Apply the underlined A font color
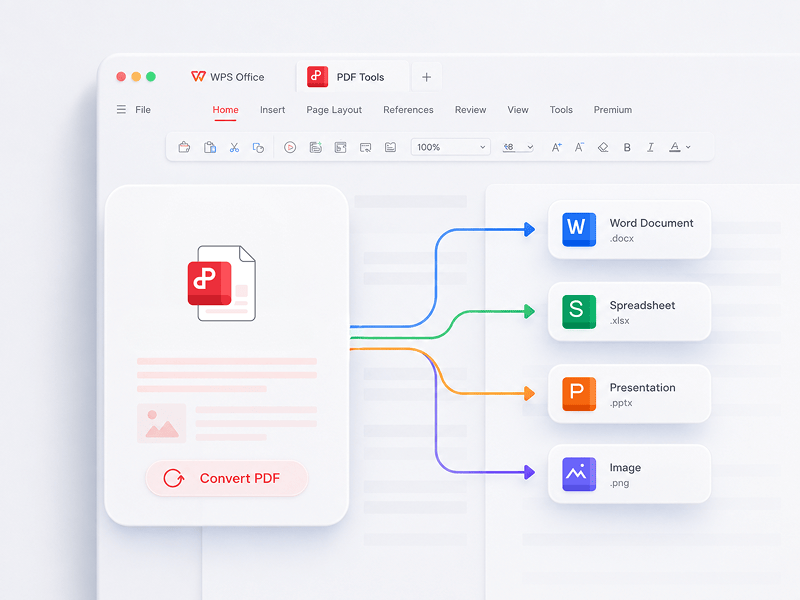Screen dimensions: 800x600 [x=674, y=147]
